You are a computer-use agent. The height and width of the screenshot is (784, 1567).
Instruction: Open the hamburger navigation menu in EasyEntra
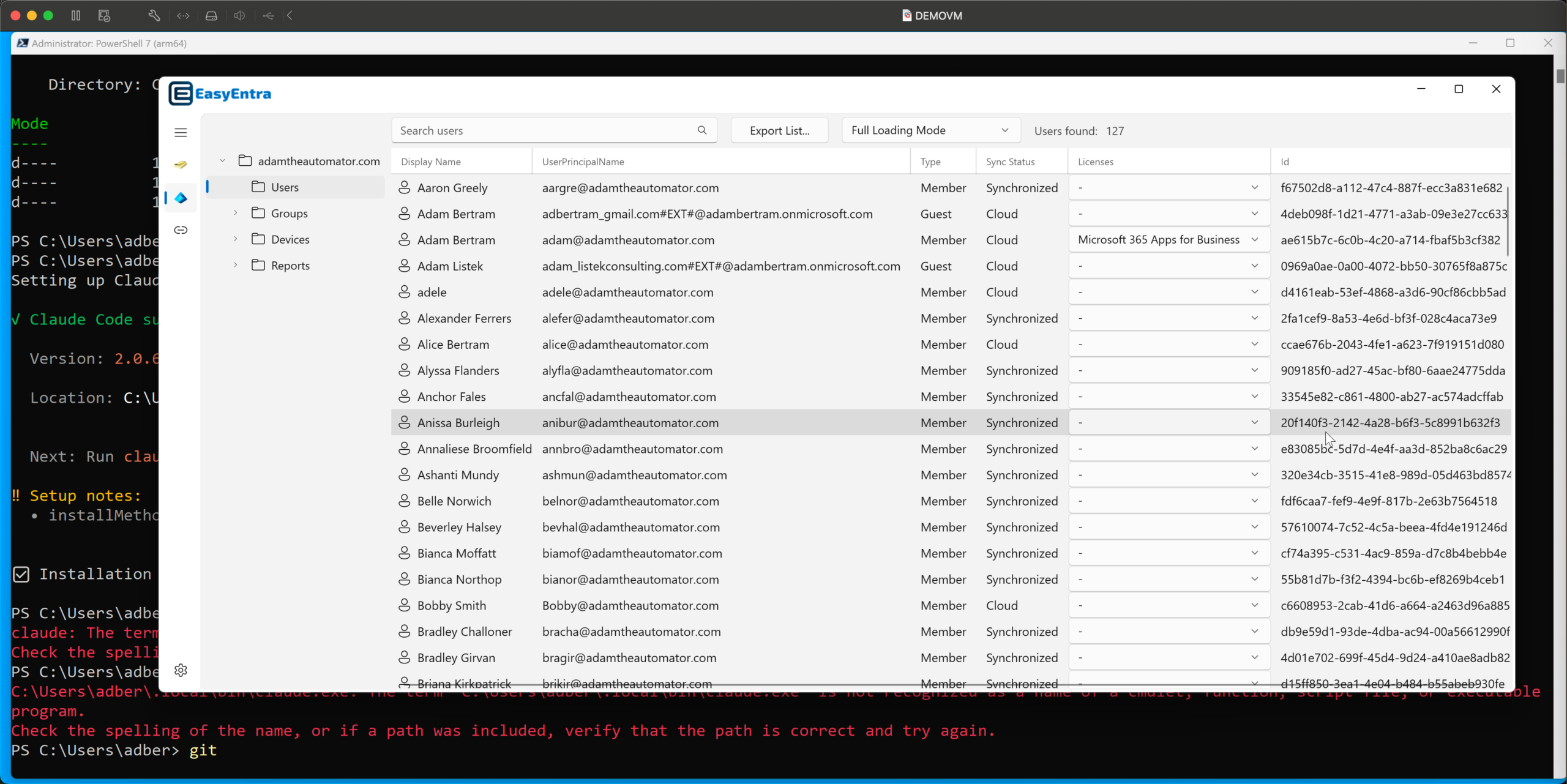(x=181, y=132)
